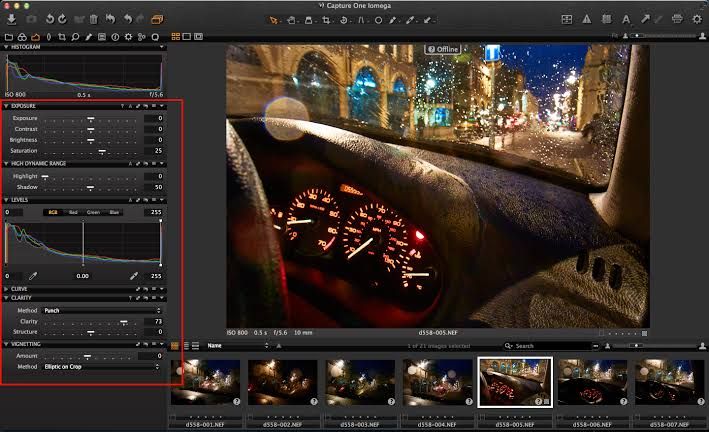Toggle exposure warning triangle icon
The height and width of the screenshot is (432, 709).
pos(586,19)
